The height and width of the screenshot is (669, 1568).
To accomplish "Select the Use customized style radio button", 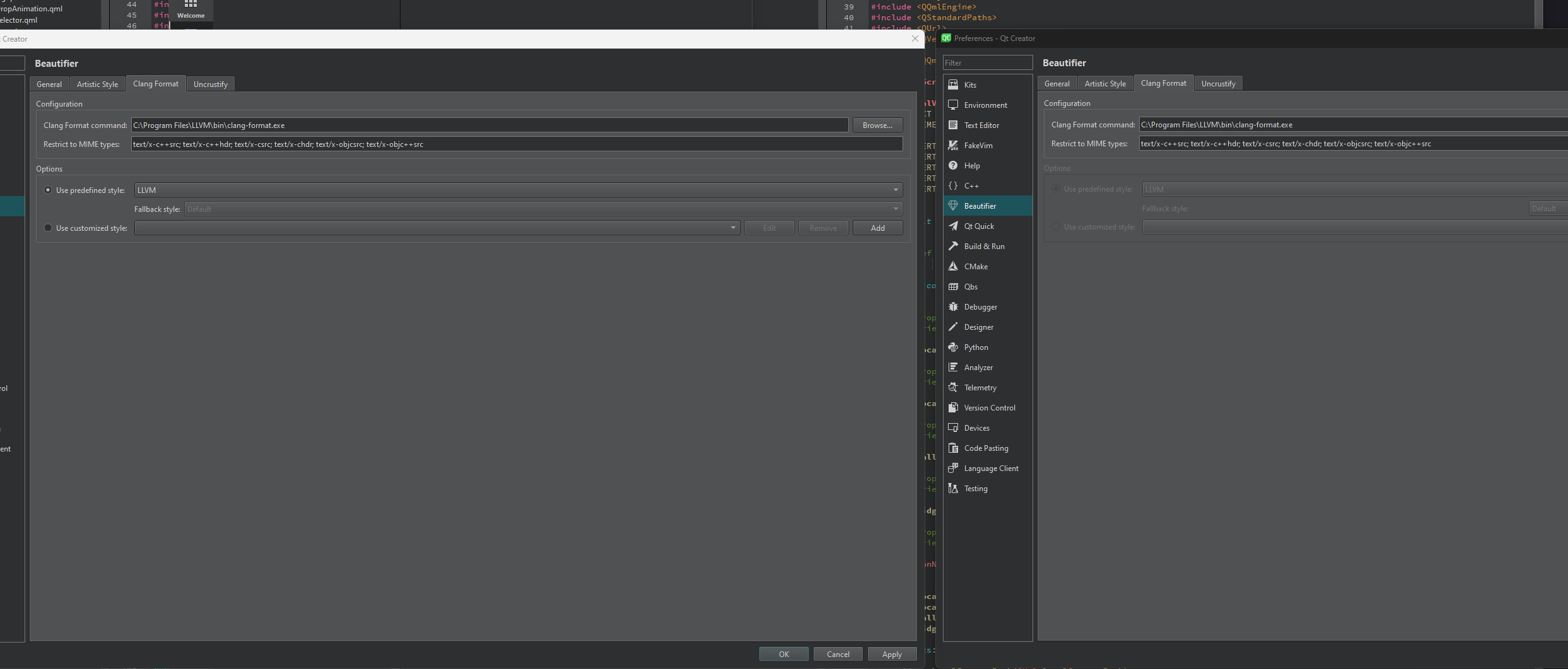I will pos(48,228).
